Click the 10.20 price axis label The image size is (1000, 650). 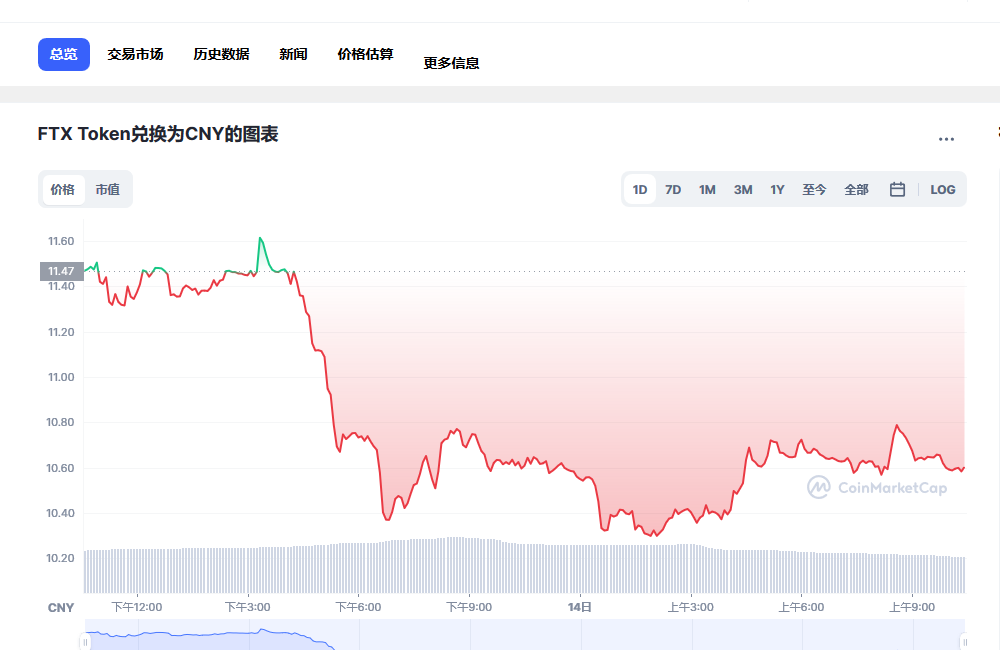[61, 558]
